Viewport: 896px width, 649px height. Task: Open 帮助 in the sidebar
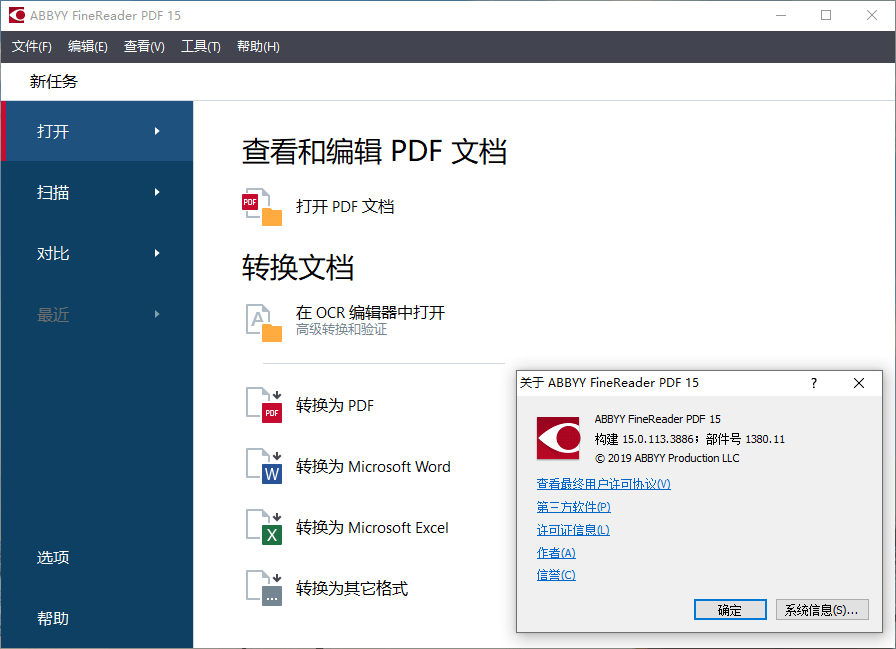coord(53,618)
